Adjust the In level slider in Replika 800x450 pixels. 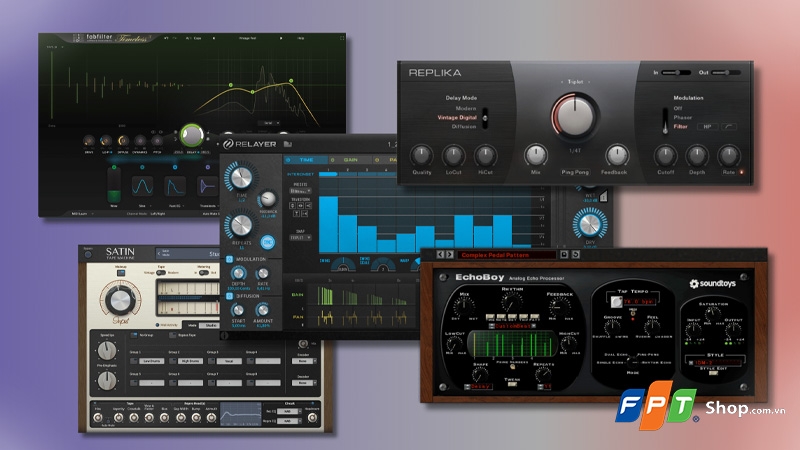point(676,72)
